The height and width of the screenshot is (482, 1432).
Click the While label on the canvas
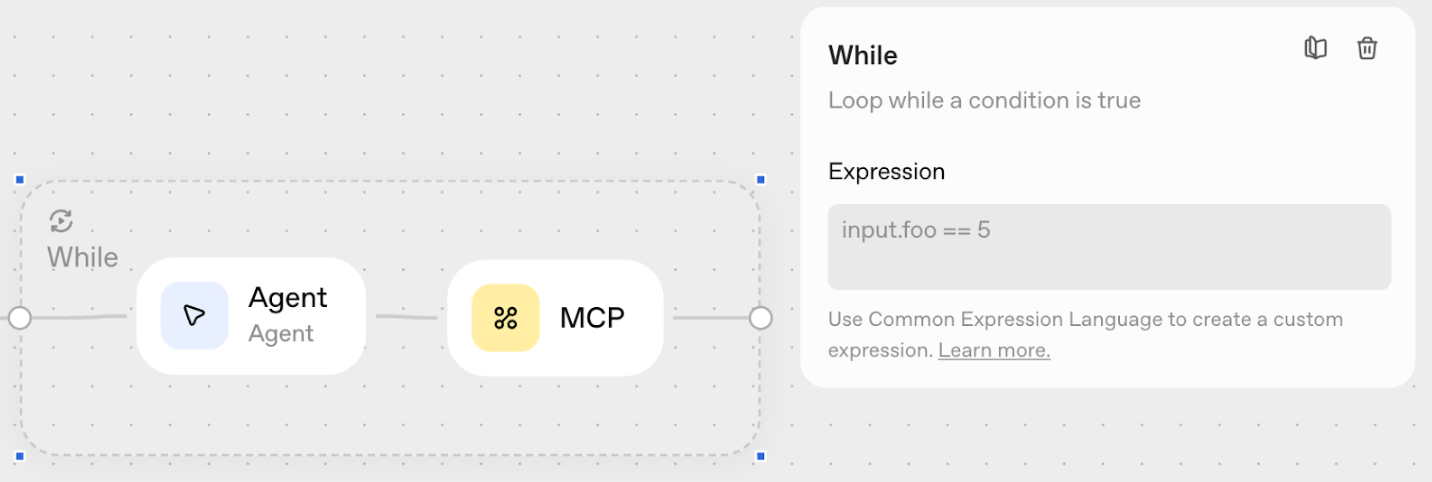[x=83, y=257]
